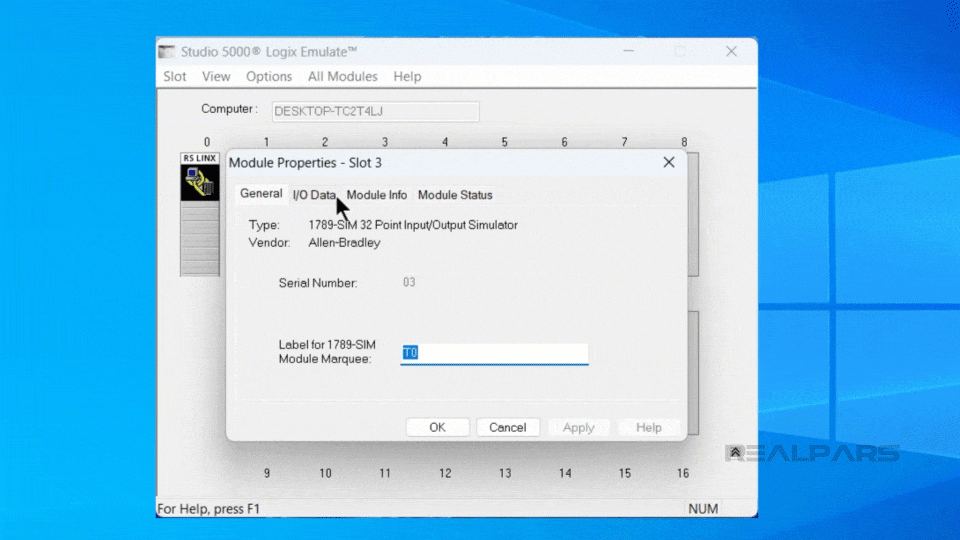
Task: Click the NUM status bar indicator
Action: tap(703, 509)
